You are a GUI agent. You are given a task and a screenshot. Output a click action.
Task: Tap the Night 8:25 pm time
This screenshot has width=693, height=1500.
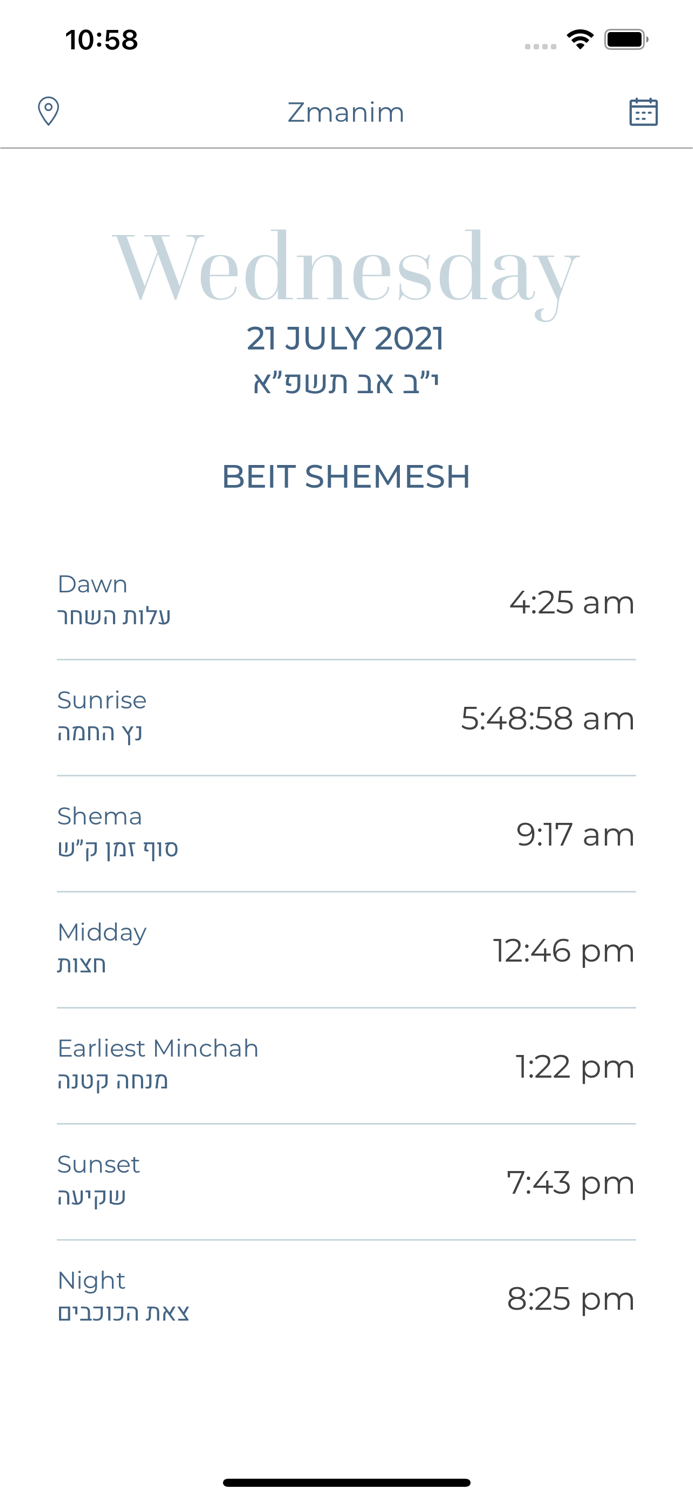tap(570, 1299)
